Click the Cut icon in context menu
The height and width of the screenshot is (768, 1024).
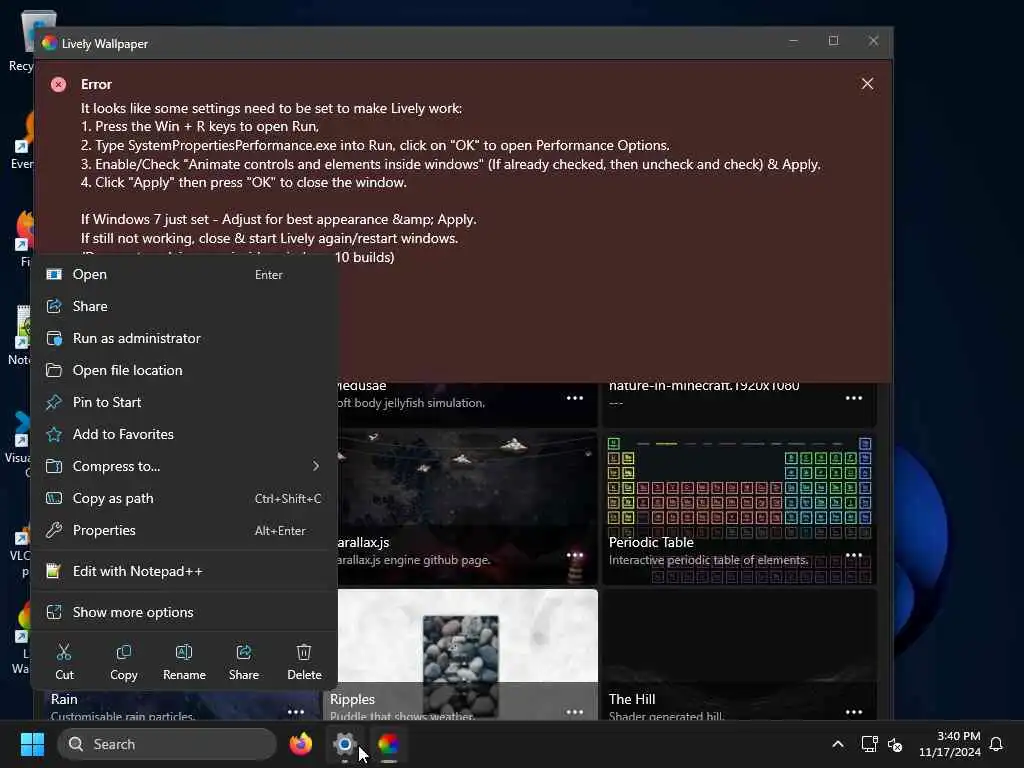[64, 652]
